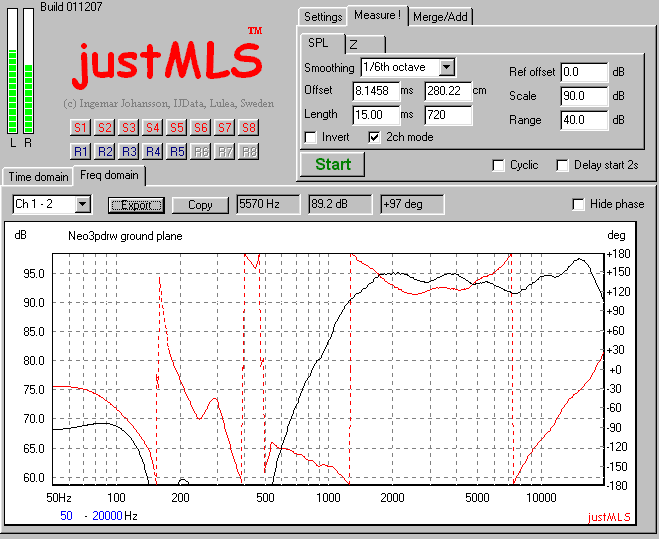Uncheck the 2ch mode checkbox
This screenshot has height=539, width=659.
coord(374,137)
